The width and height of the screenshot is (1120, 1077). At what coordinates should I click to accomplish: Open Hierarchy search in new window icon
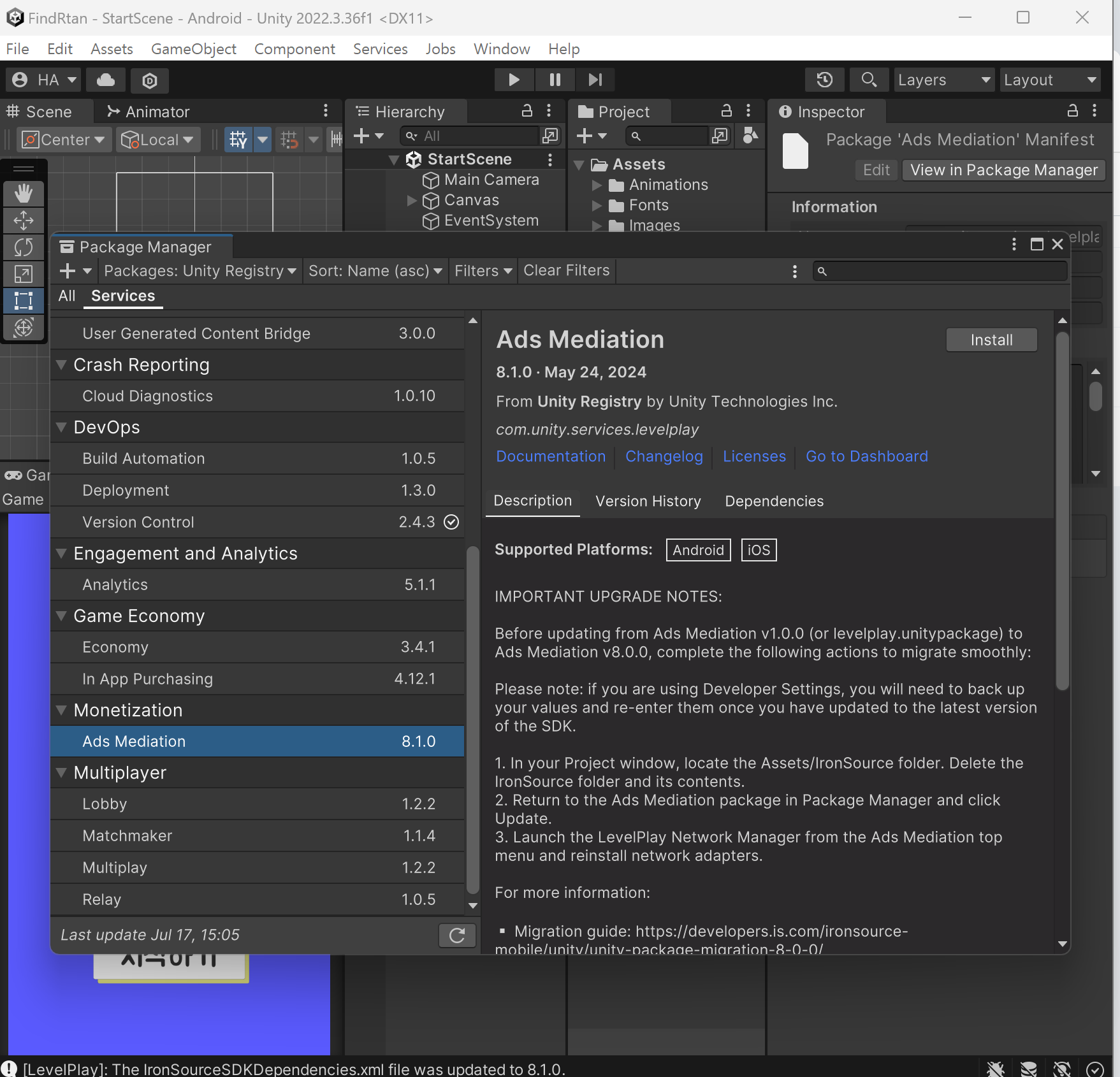549,136
